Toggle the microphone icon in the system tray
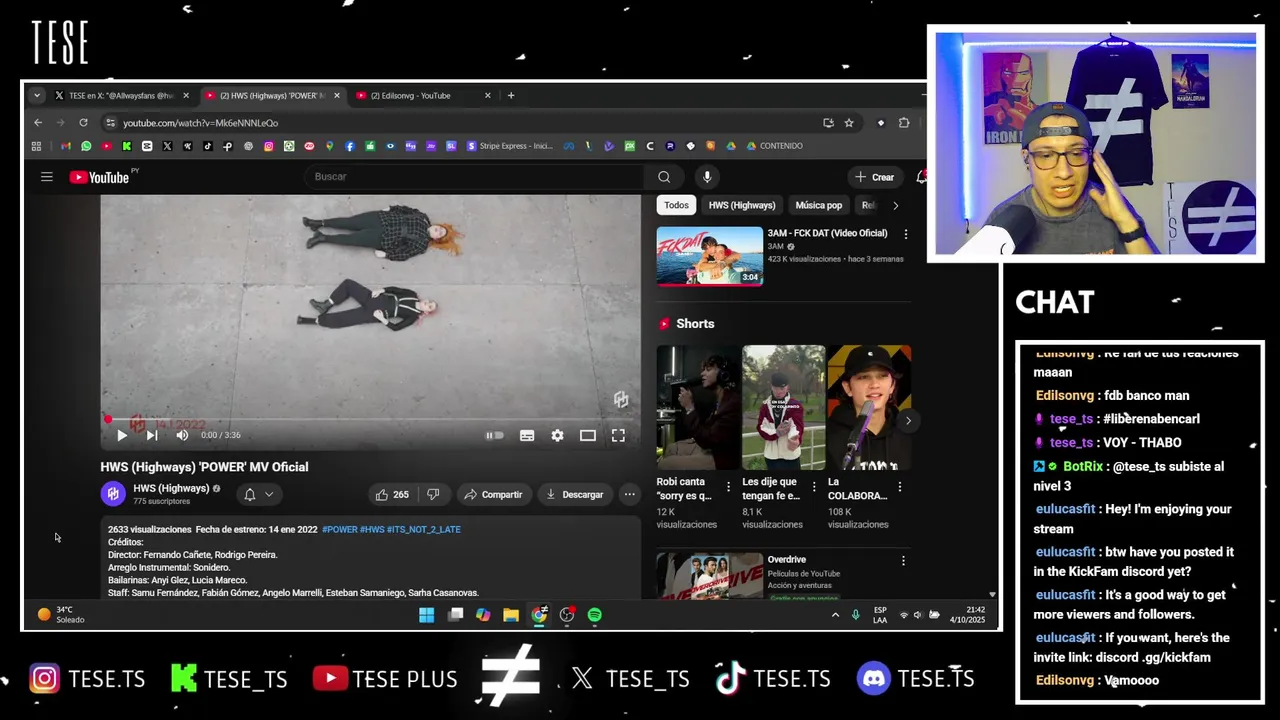This screenshot has height=720, width=1280. 855,615
